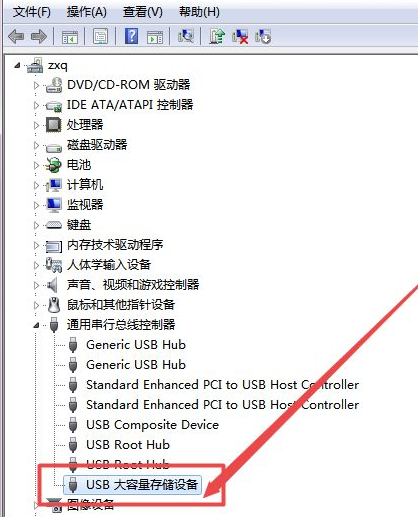Image resolution: width=418 pixels, height=517 pixels.
Task: Collapse the 通用串行总线控制器 node
Action: coord(36,325)
